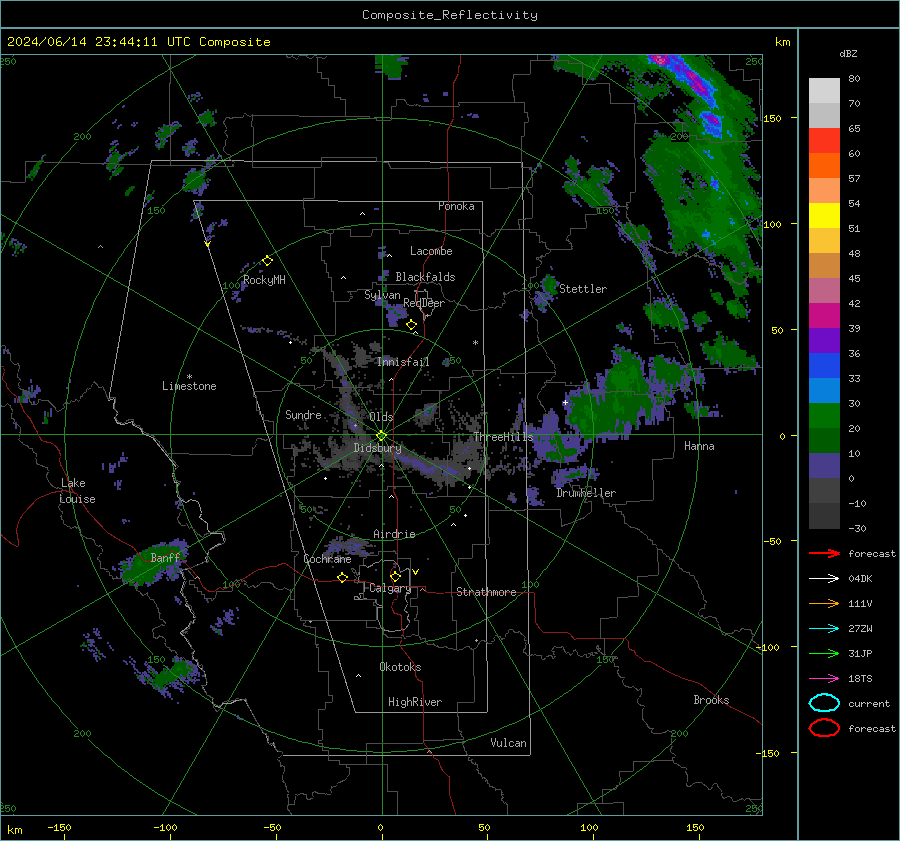Click the Drumheller label
The image size is (900, 841).
coord(586,493)
